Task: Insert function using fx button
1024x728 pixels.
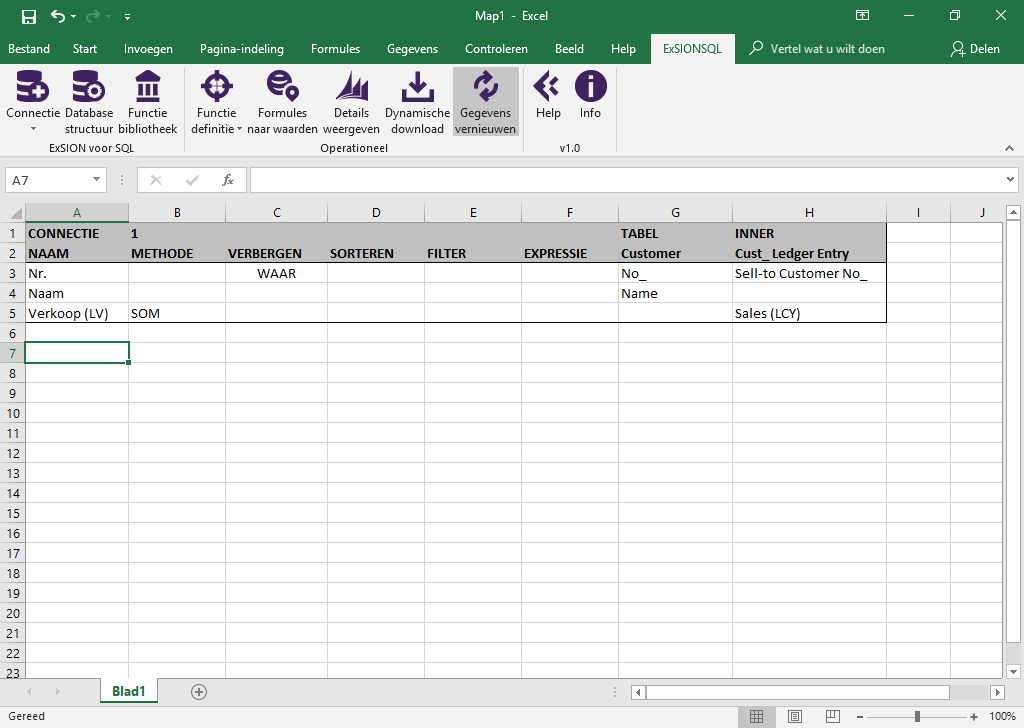Action: click(x=228, y=180)
